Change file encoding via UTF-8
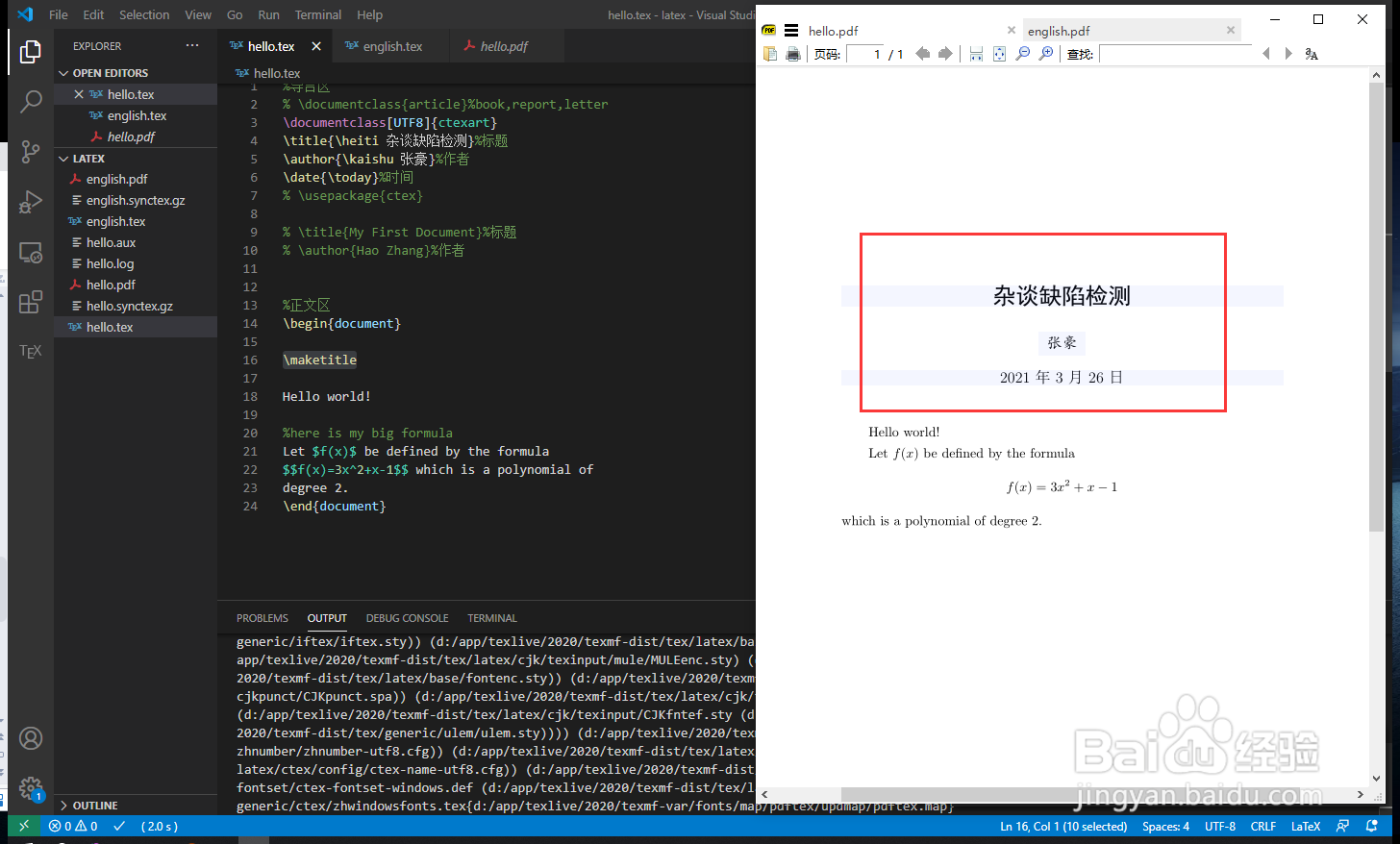Viewport: 1400px width, 844px height. [1220, 826]
